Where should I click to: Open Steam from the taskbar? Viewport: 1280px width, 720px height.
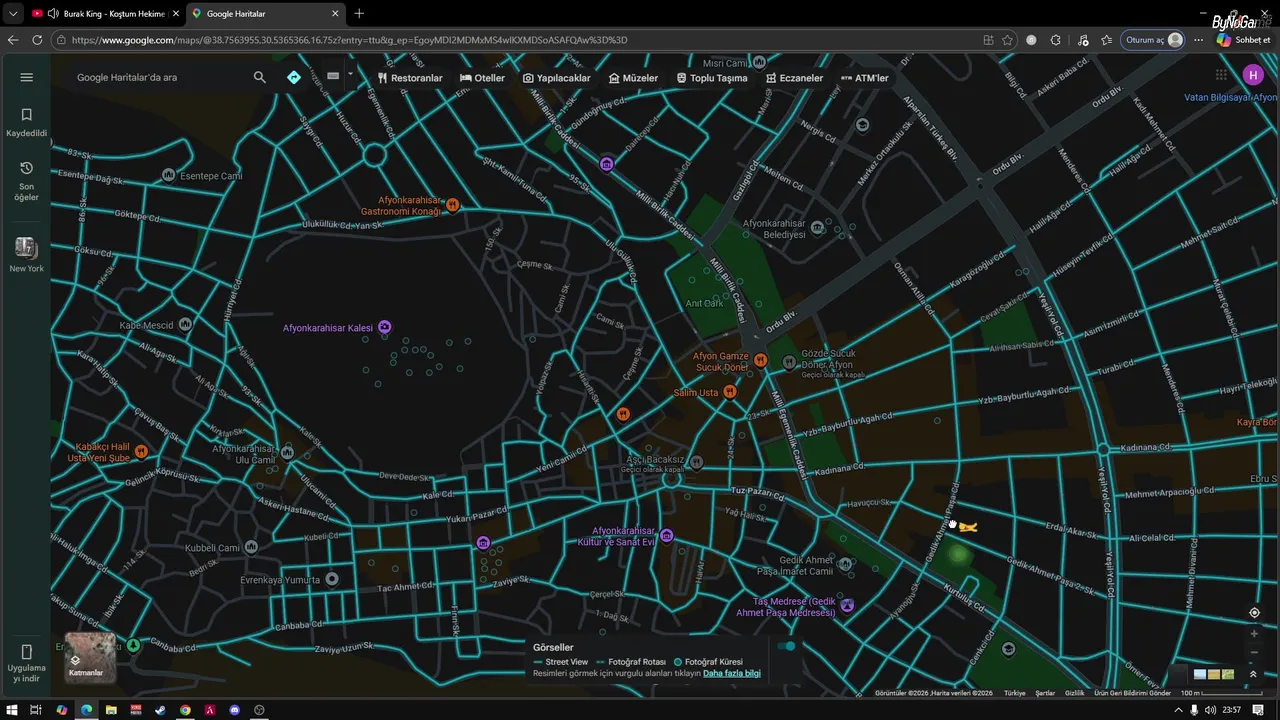coord(160,710)
